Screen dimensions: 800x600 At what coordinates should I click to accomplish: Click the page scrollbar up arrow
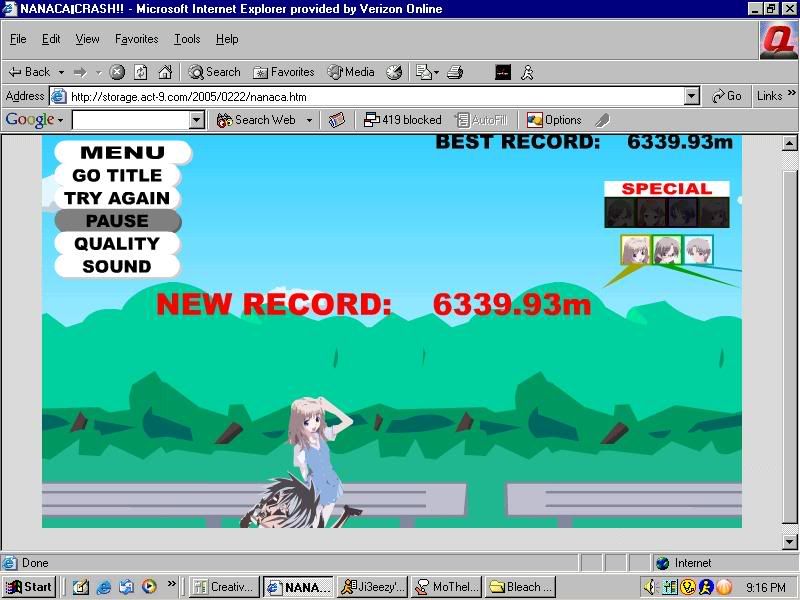point(789,144)
